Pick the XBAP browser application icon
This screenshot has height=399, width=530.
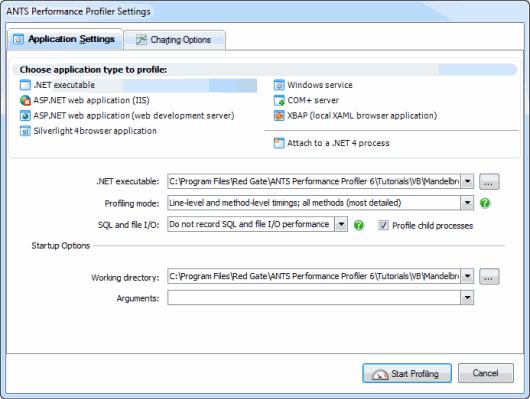[x=279, y=116]
